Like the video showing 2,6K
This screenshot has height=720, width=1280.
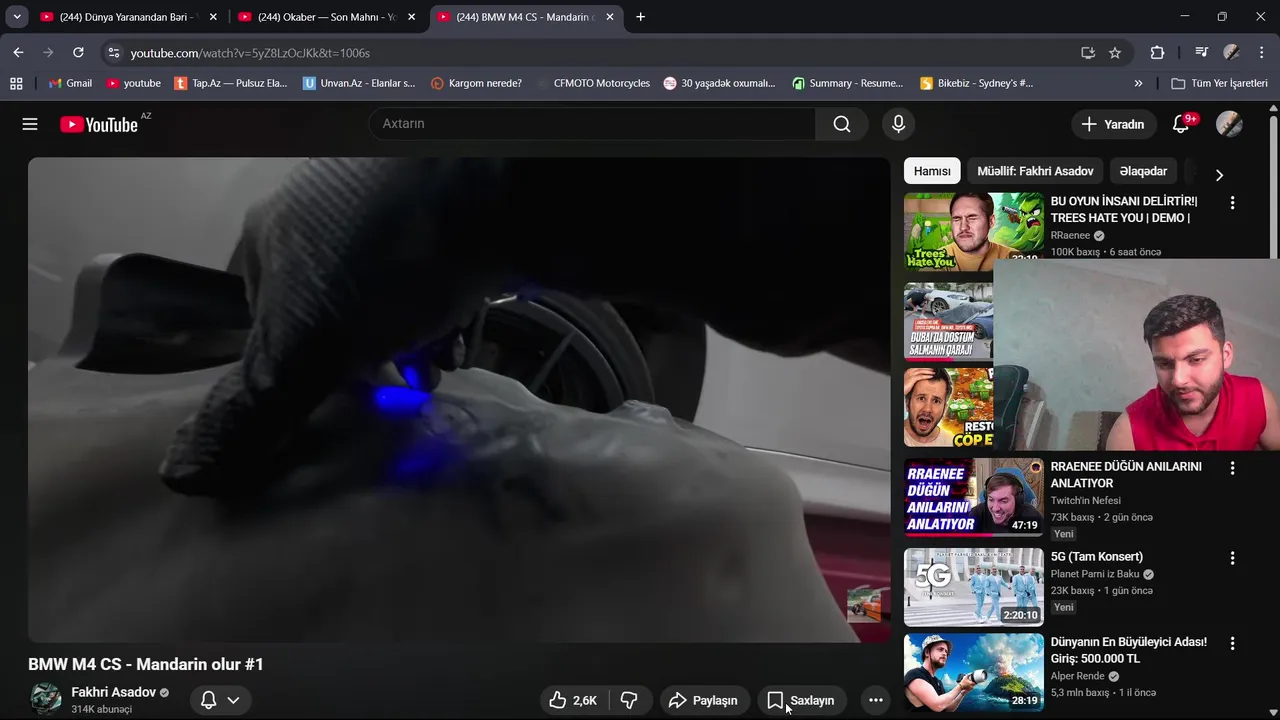pos(573,700)
